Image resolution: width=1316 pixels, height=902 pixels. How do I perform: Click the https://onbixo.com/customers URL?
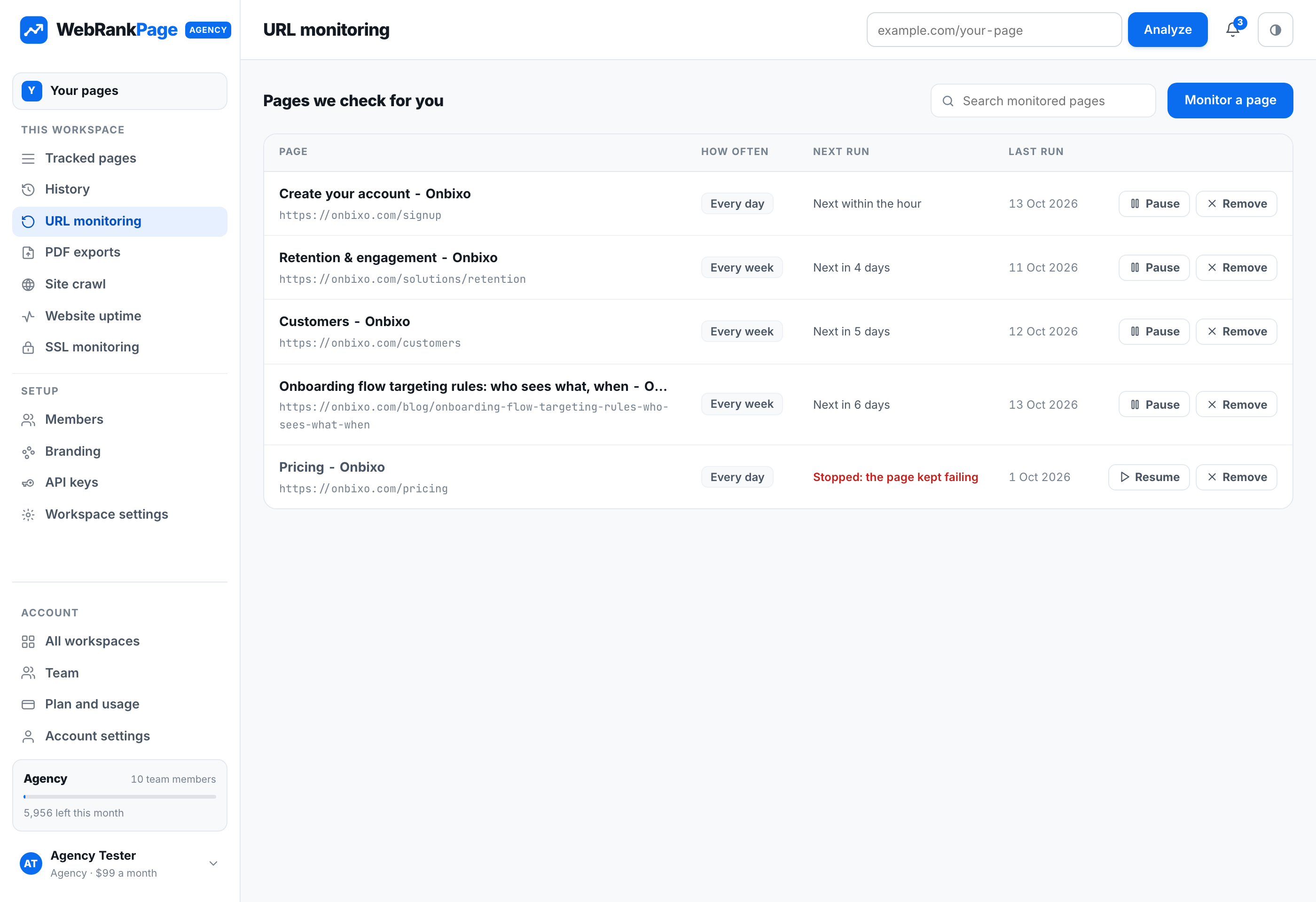pos(370,343)
